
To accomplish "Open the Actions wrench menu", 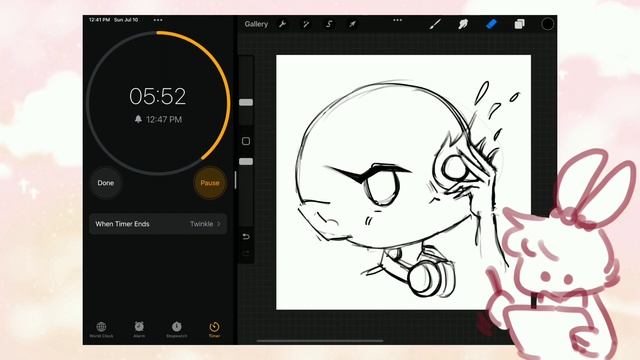I will point(282,24).
